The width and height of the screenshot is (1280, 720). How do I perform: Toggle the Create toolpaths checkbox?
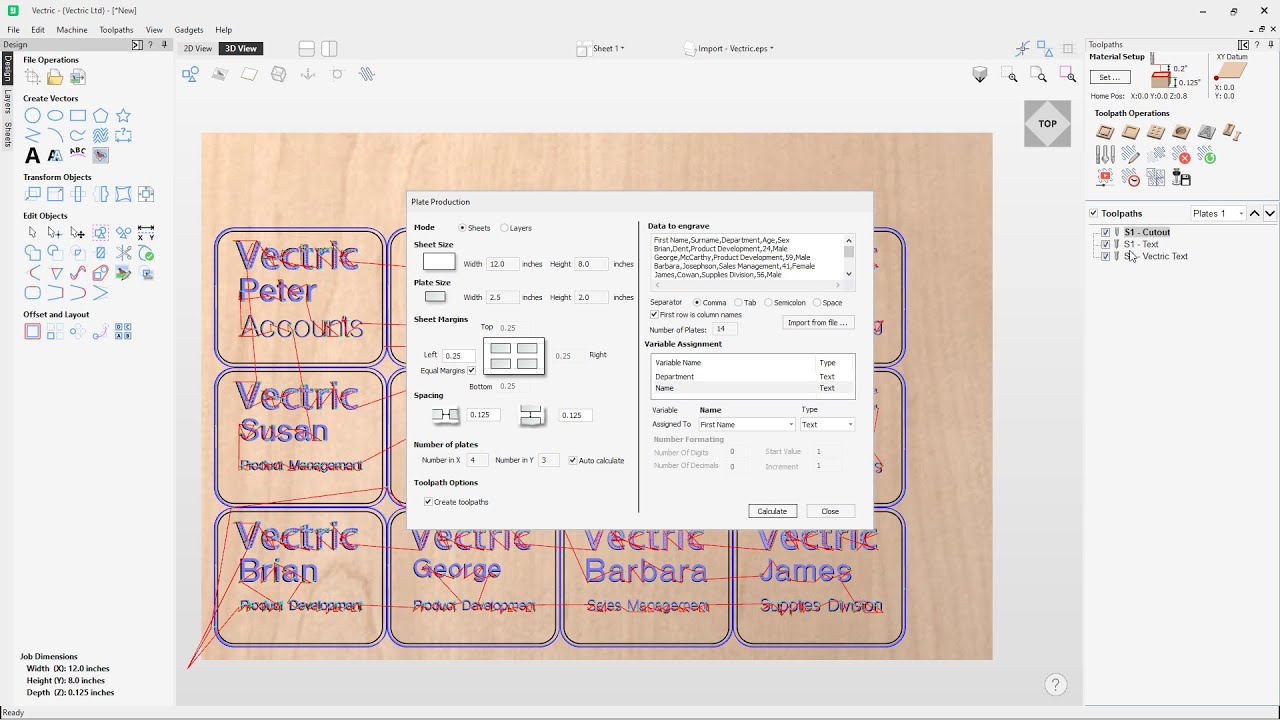click(428, 502)
